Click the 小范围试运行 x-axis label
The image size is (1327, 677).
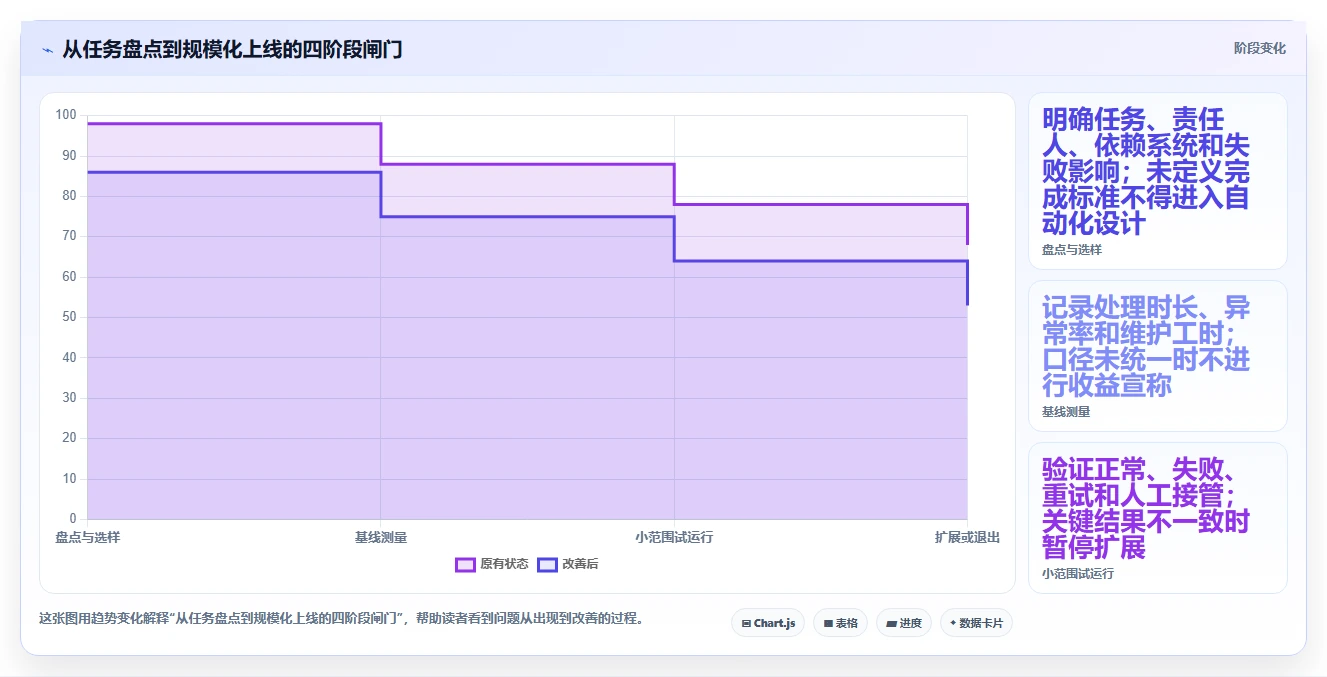(x=674, y=538)
